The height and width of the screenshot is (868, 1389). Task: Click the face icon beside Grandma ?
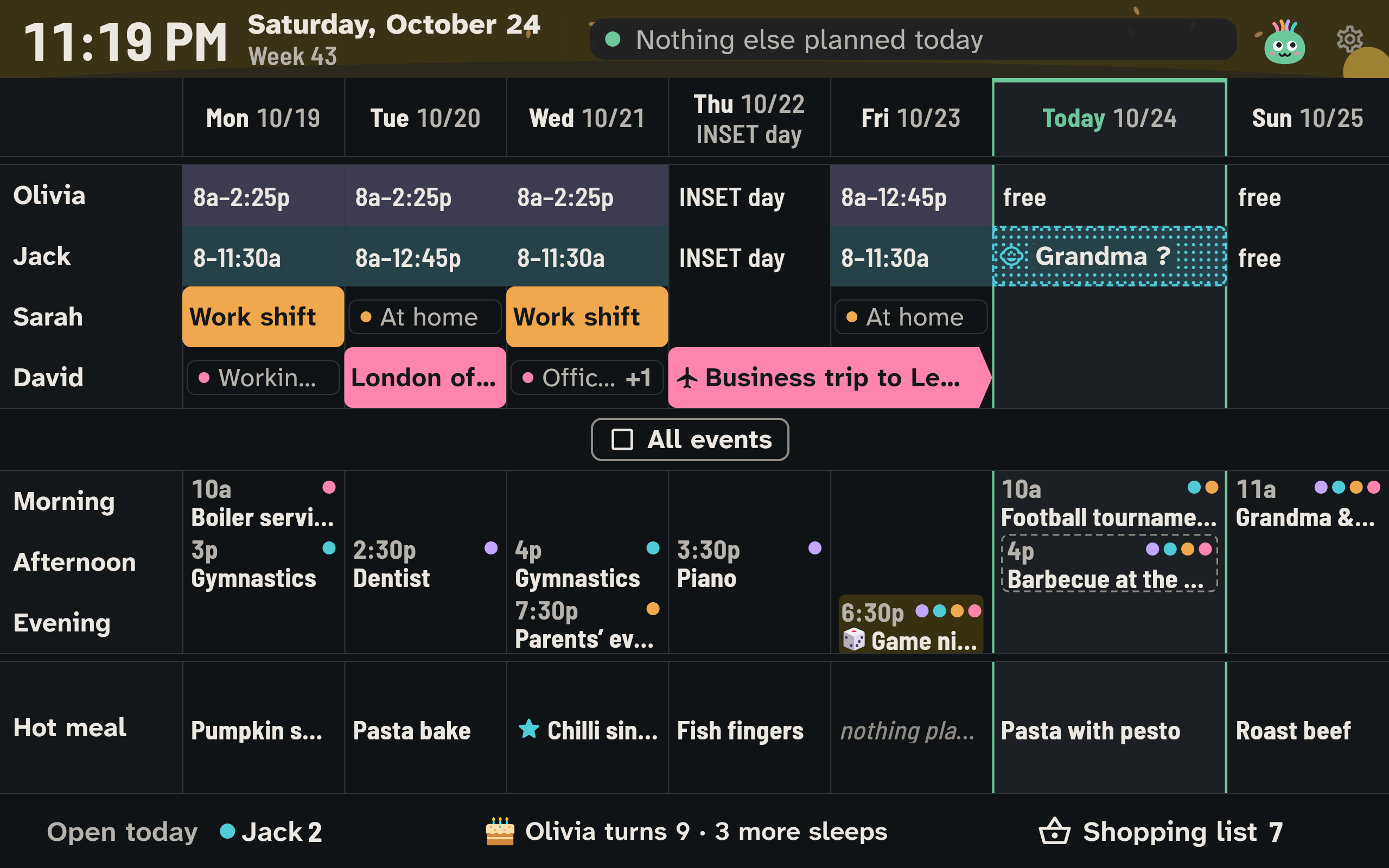point(1011,256)
